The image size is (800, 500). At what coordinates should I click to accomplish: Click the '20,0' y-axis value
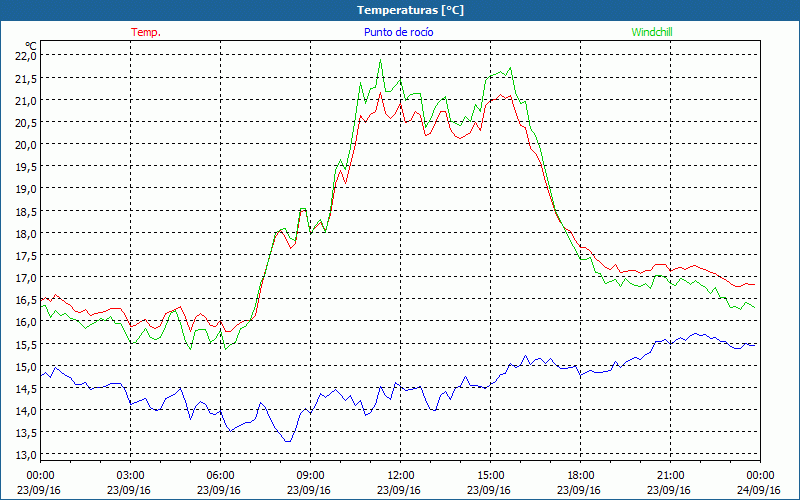pos(26,144)
